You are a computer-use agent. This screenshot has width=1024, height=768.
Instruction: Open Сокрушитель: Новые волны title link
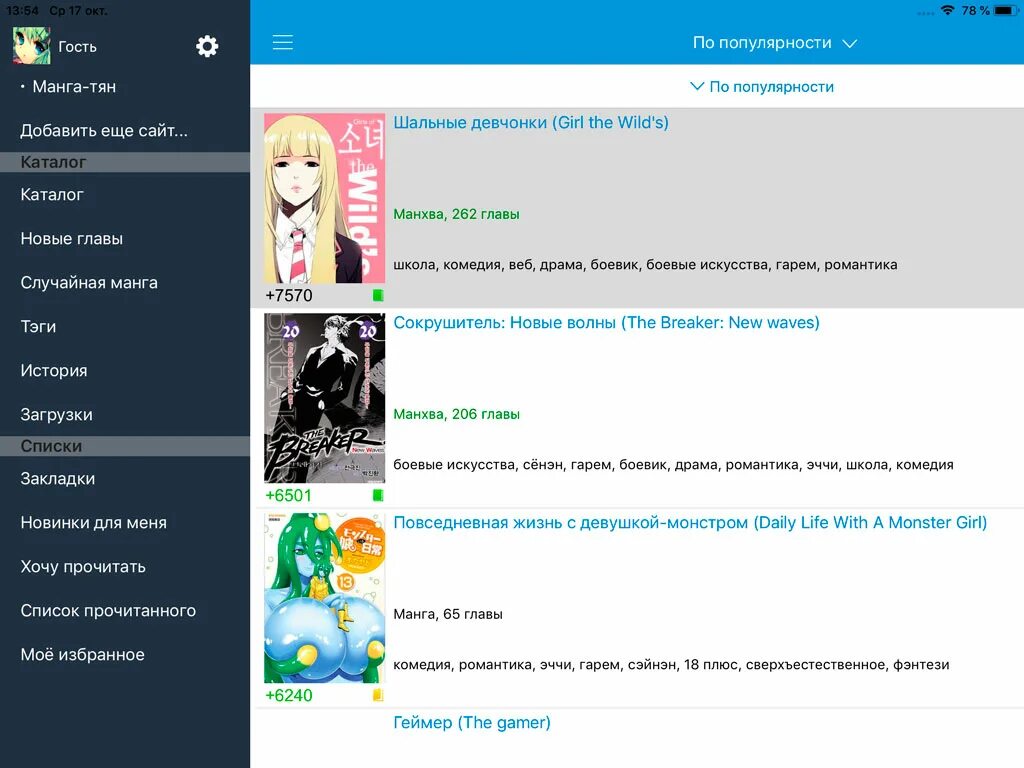[x=606, y=323]
